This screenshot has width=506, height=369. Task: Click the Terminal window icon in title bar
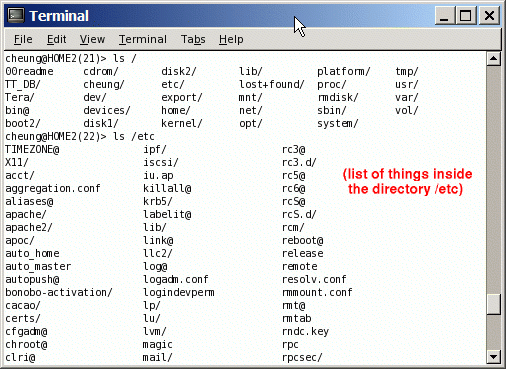tap(16, 15)
